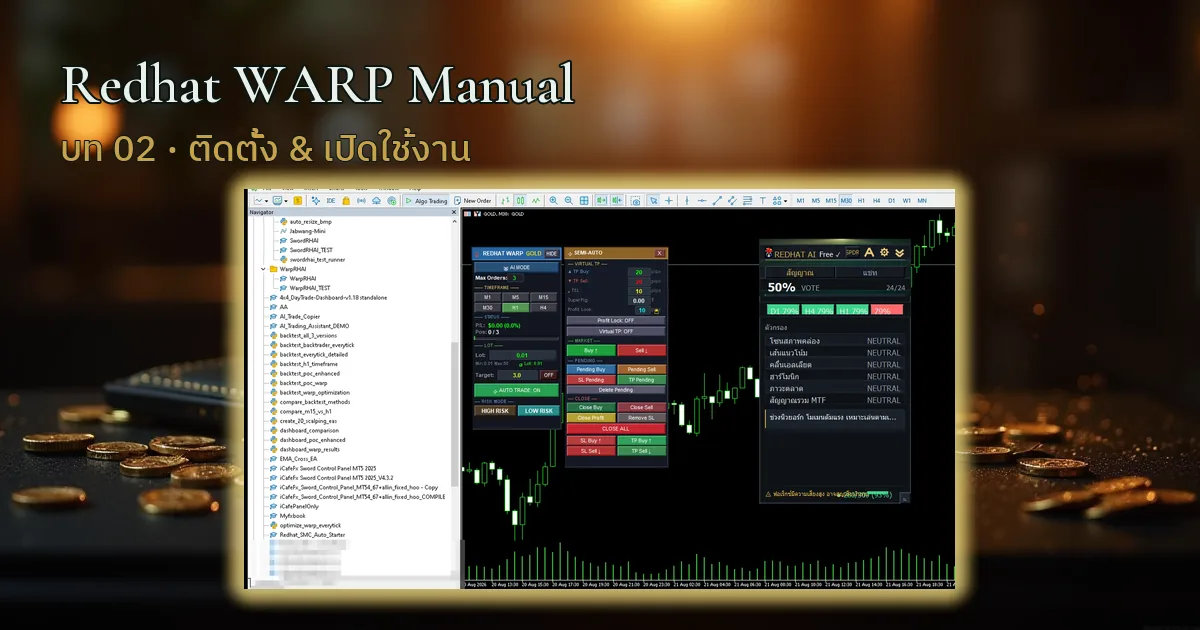1200x630 pixels.
Task: Click the Delete Pending button
Action: 616,390
